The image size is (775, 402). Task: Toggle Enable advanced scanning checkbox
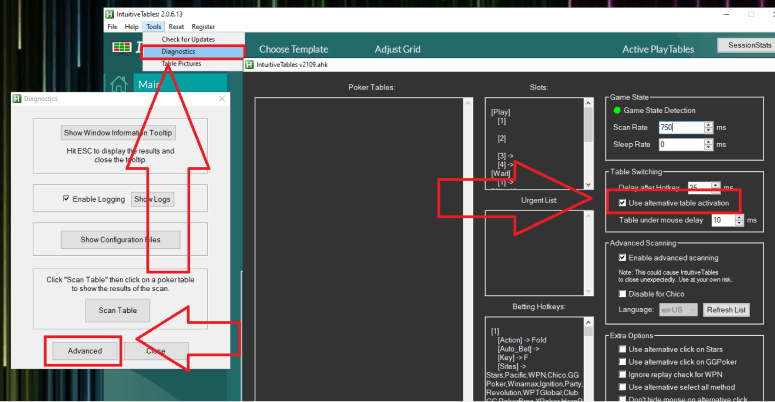tap(622, 258)
